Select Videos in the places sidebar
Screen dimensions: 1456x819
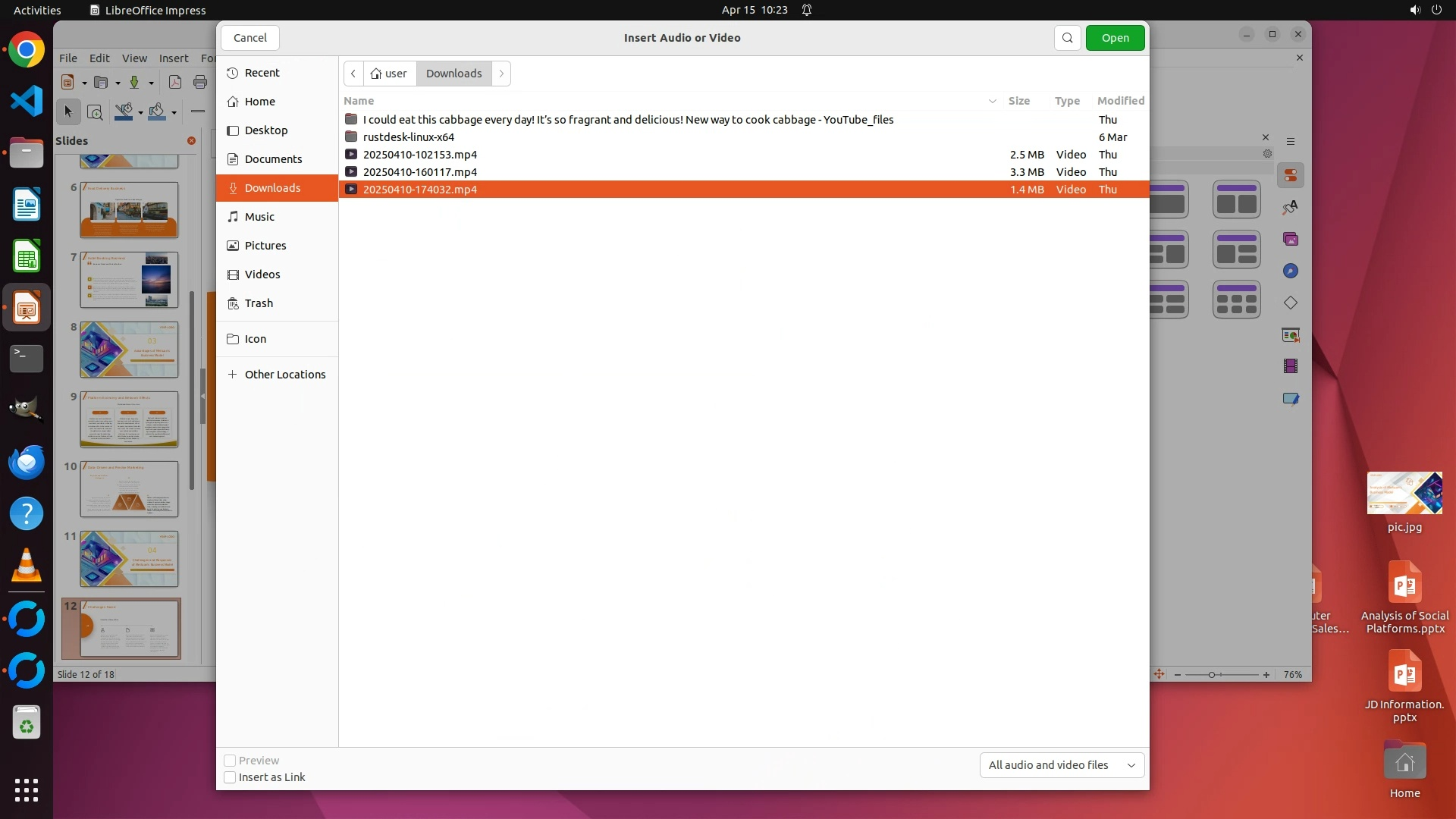262,275
